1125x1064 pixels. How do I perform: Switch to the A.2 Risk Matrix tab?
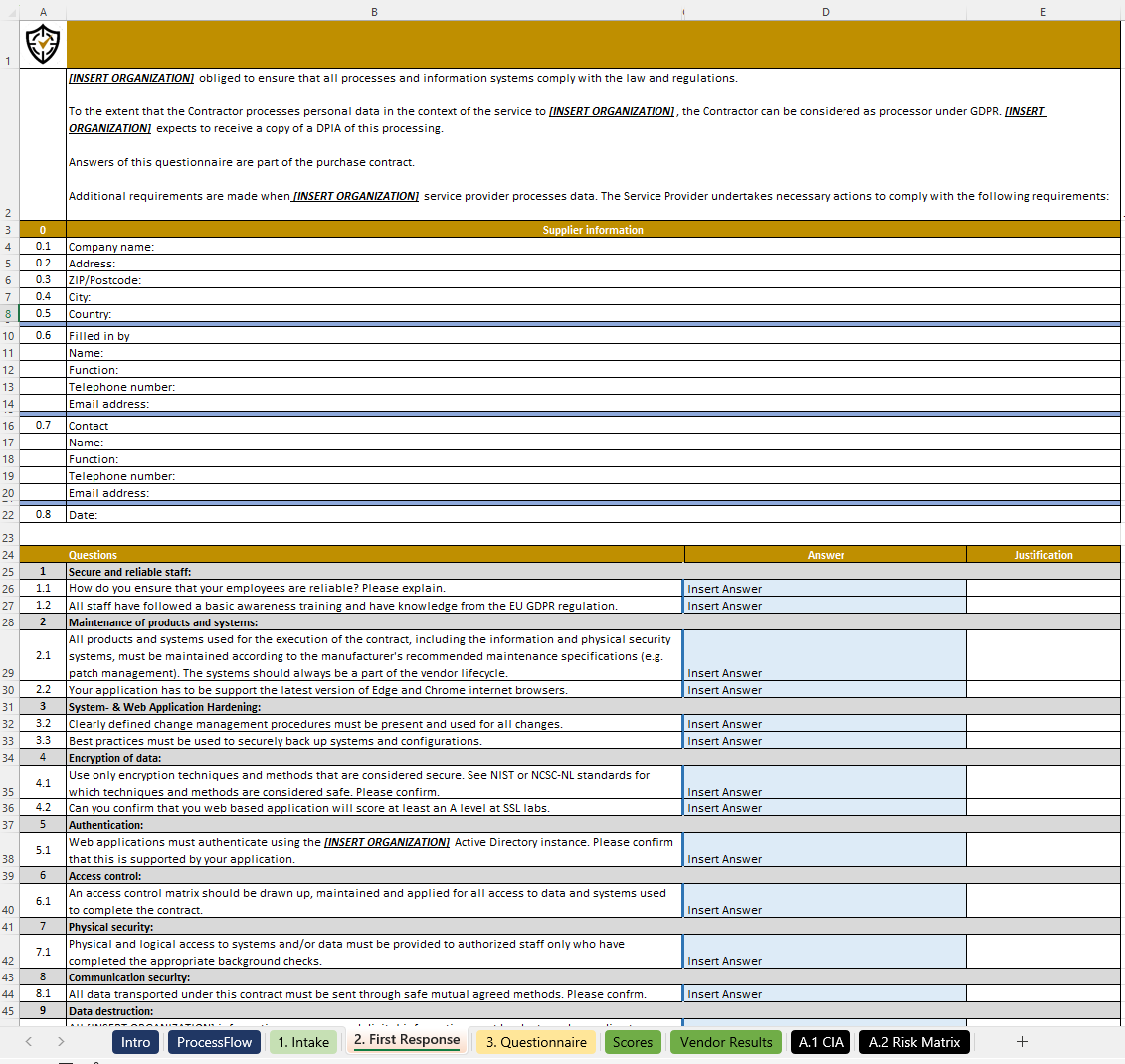point(914,1041)
